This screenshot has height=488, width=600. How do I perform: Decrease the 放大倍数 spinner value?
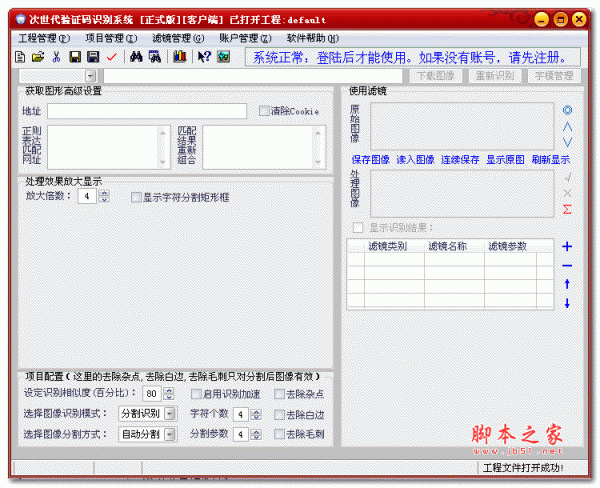click(104, 199)
